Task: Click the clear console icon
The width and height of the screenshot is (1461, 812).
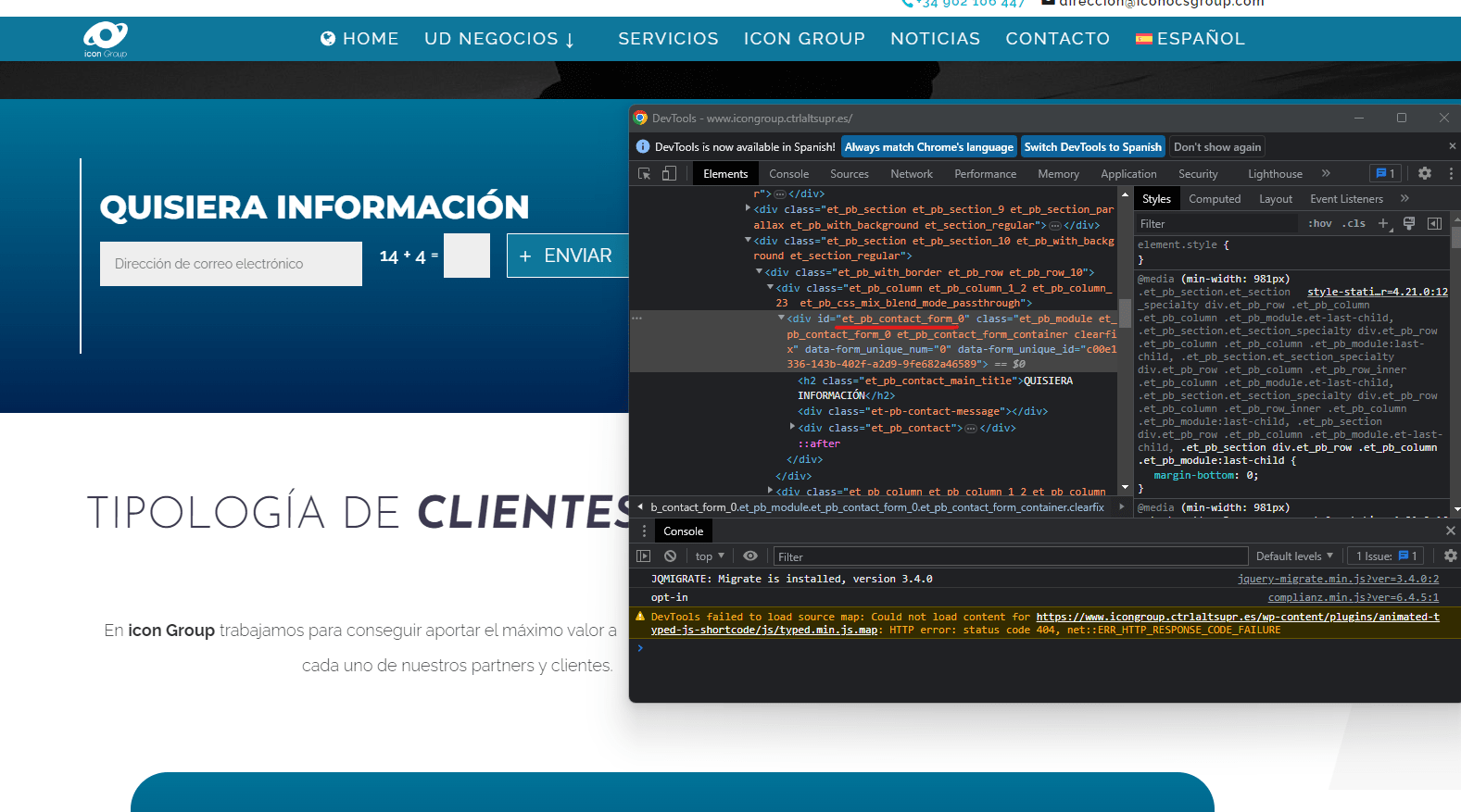Action: click(x=670, y=556)
